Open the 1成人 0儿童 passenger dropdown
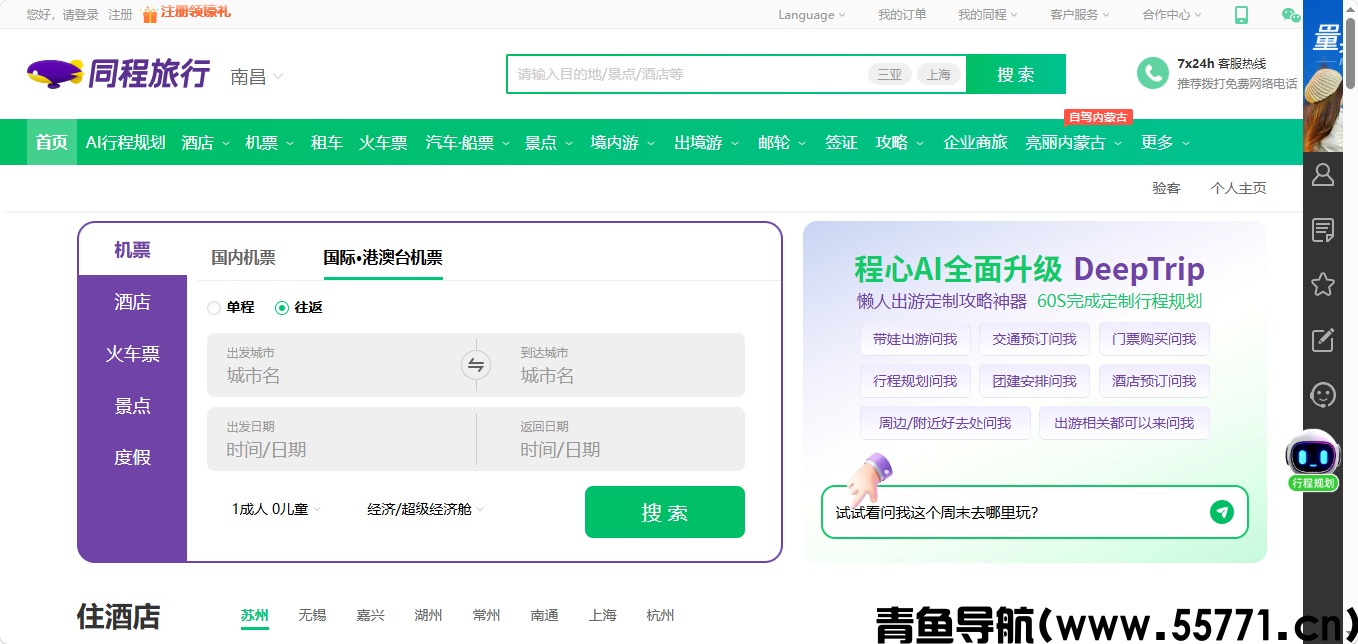The width and height of the screenshot is (1358, 644). 277,510
